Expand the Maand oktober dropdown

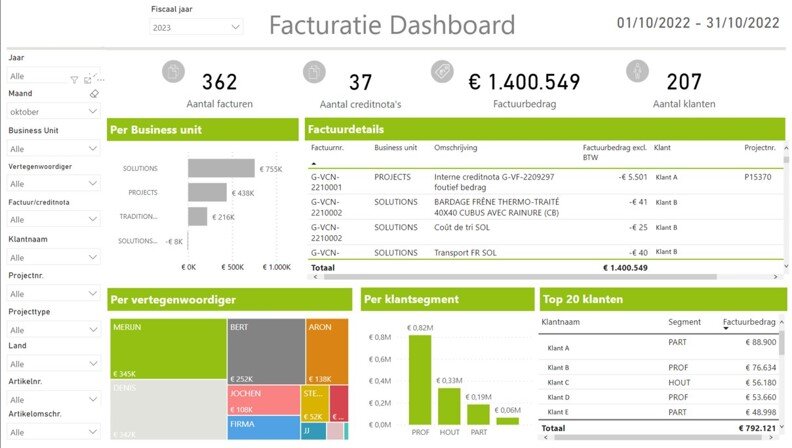pyautogui.click(x=54, y=112)
